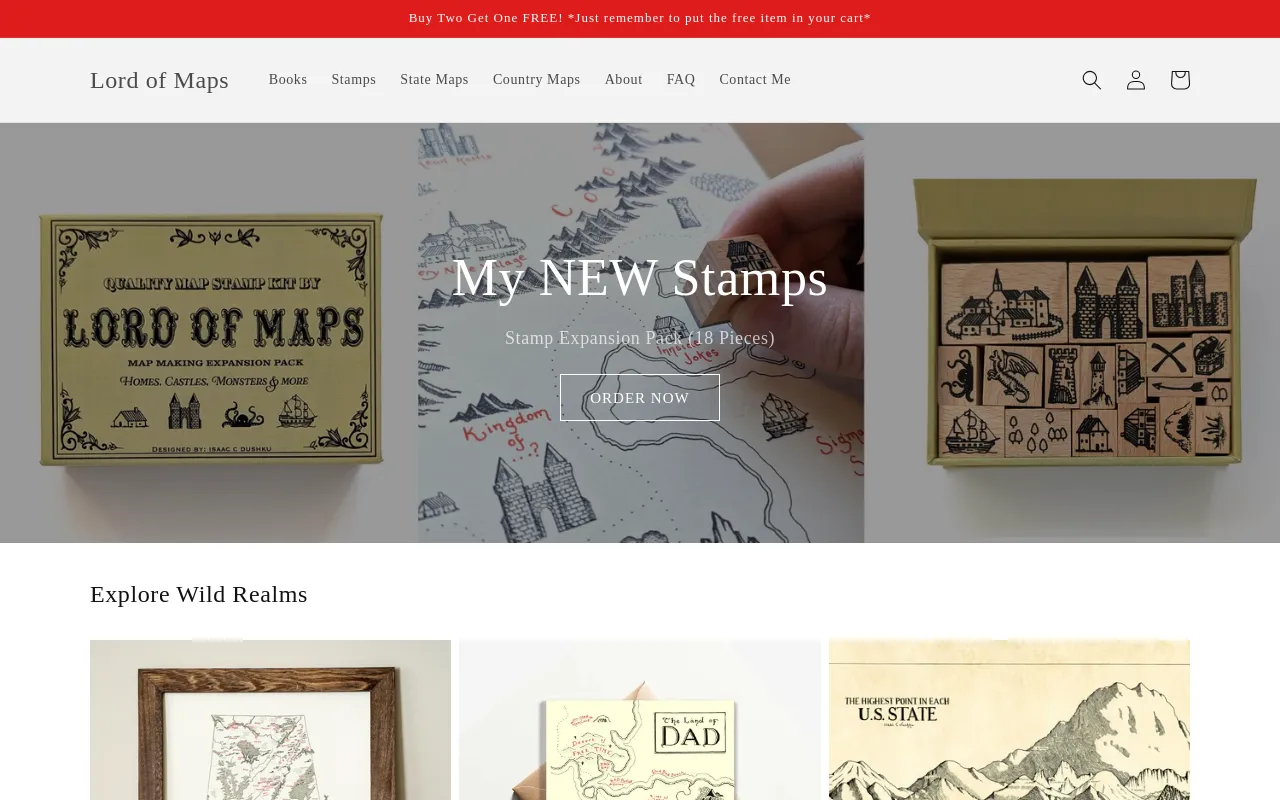Open the framed map product thumbnail
Image resolution: width=1280 pixels, height=800 pixels.
(270, 720)
